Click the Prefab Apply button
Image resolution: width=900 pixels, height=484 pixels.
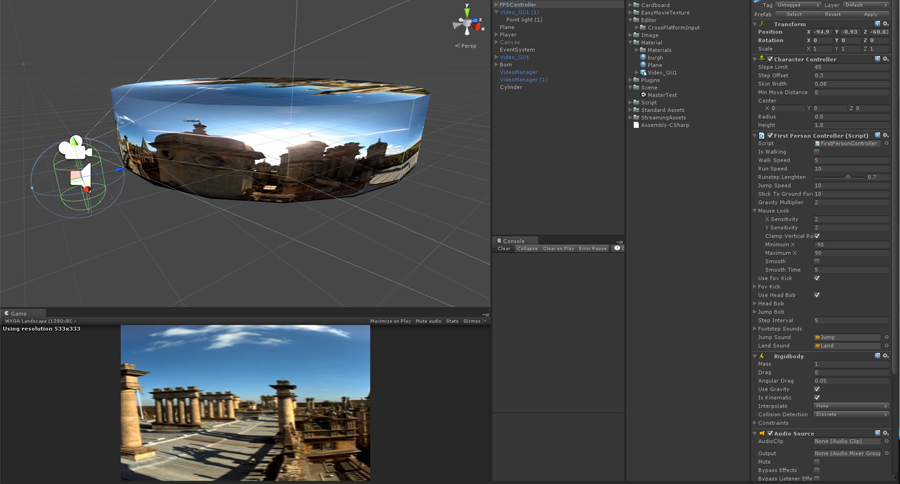(x=871, y=14)
